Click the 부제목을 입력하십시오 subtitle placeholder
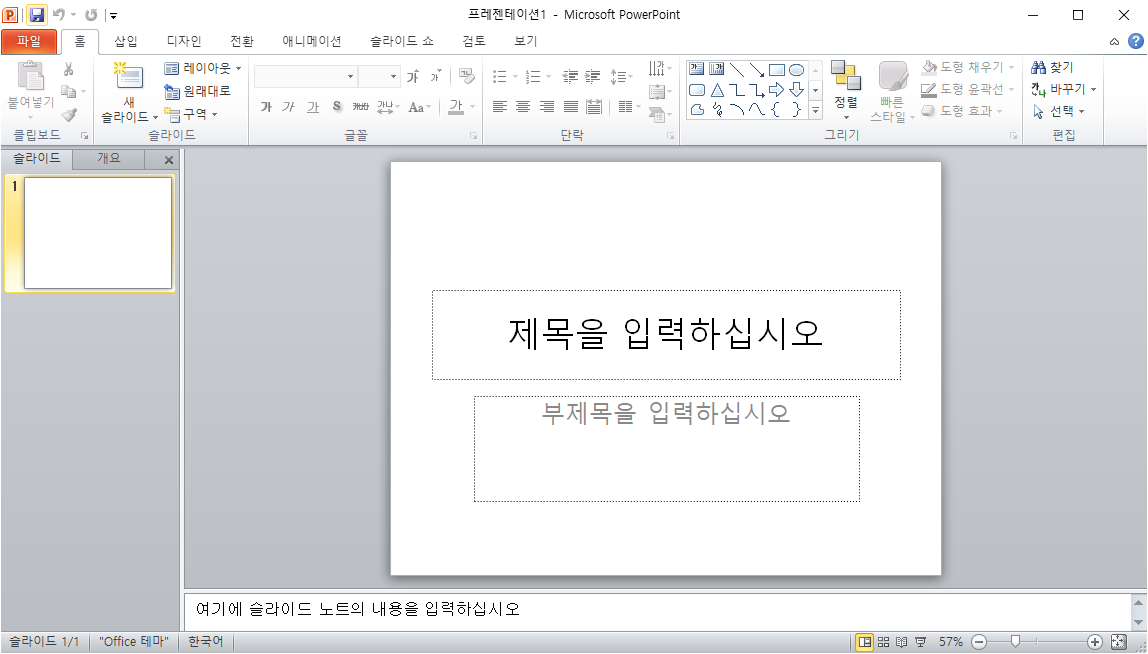 667,449
